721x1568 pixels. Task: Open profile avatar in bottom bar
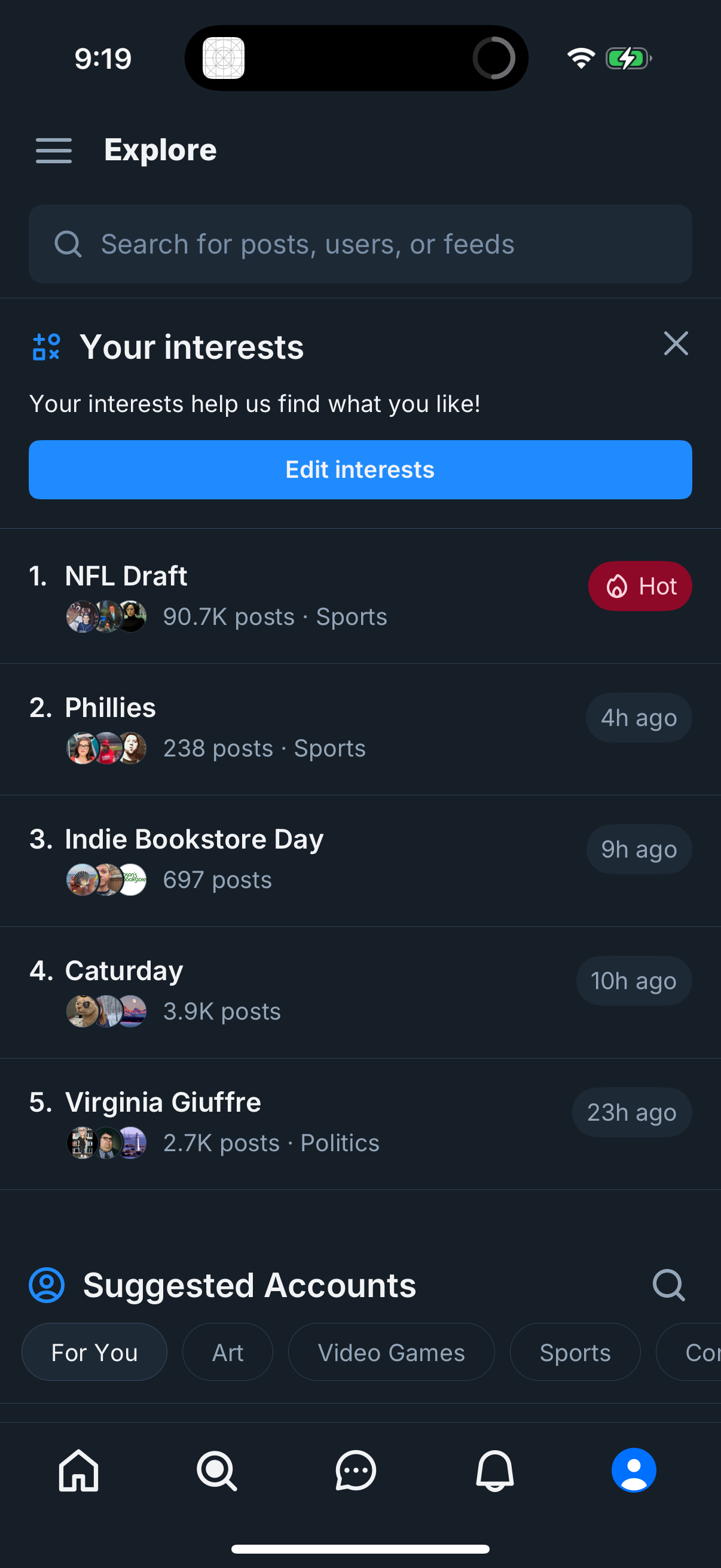coord(633,1470)
